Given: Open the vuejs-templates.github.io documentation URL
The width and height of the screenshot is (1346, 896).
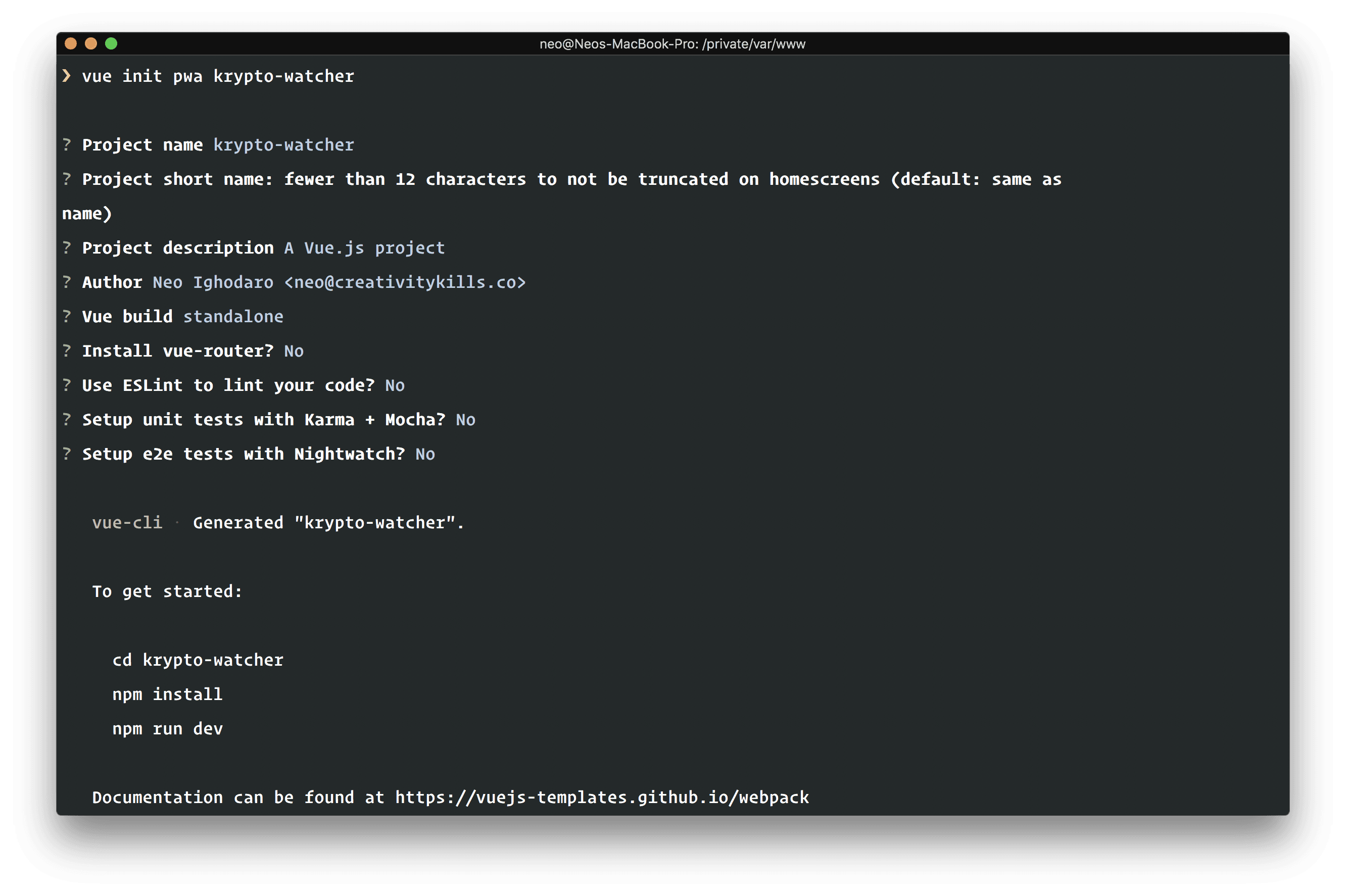Looking at the screenshot, I should click(602, 797).
